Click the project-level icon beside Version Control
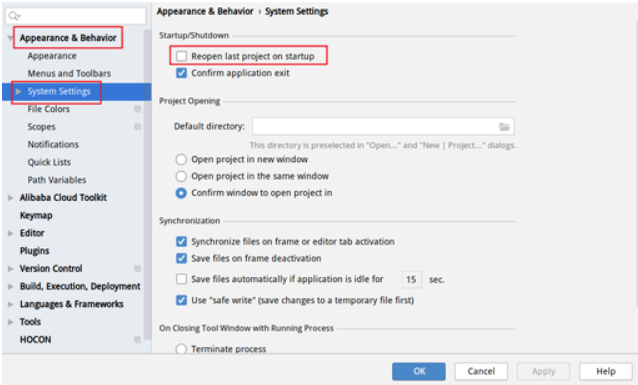The image size is (638, 385). (x=138, y=269)
